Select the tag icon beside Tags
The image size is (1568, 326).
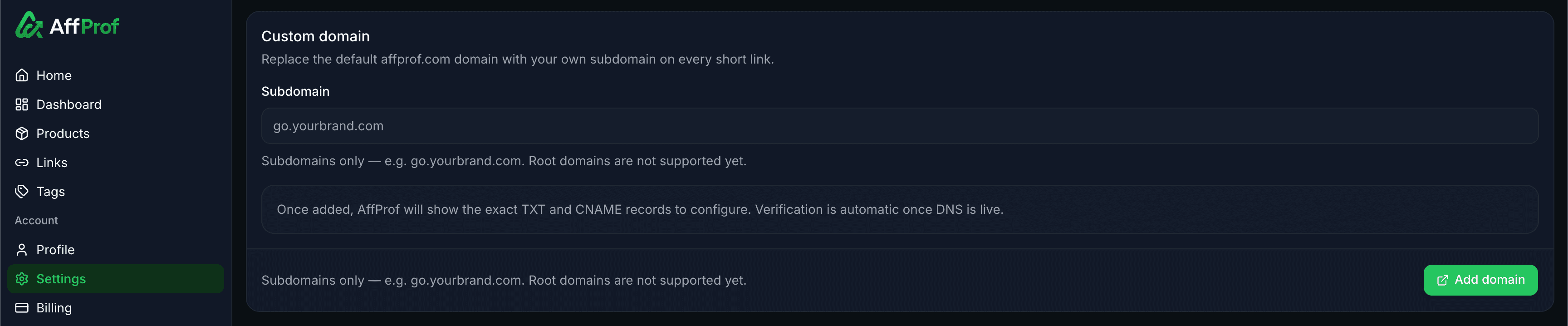(x=22, y=191)
